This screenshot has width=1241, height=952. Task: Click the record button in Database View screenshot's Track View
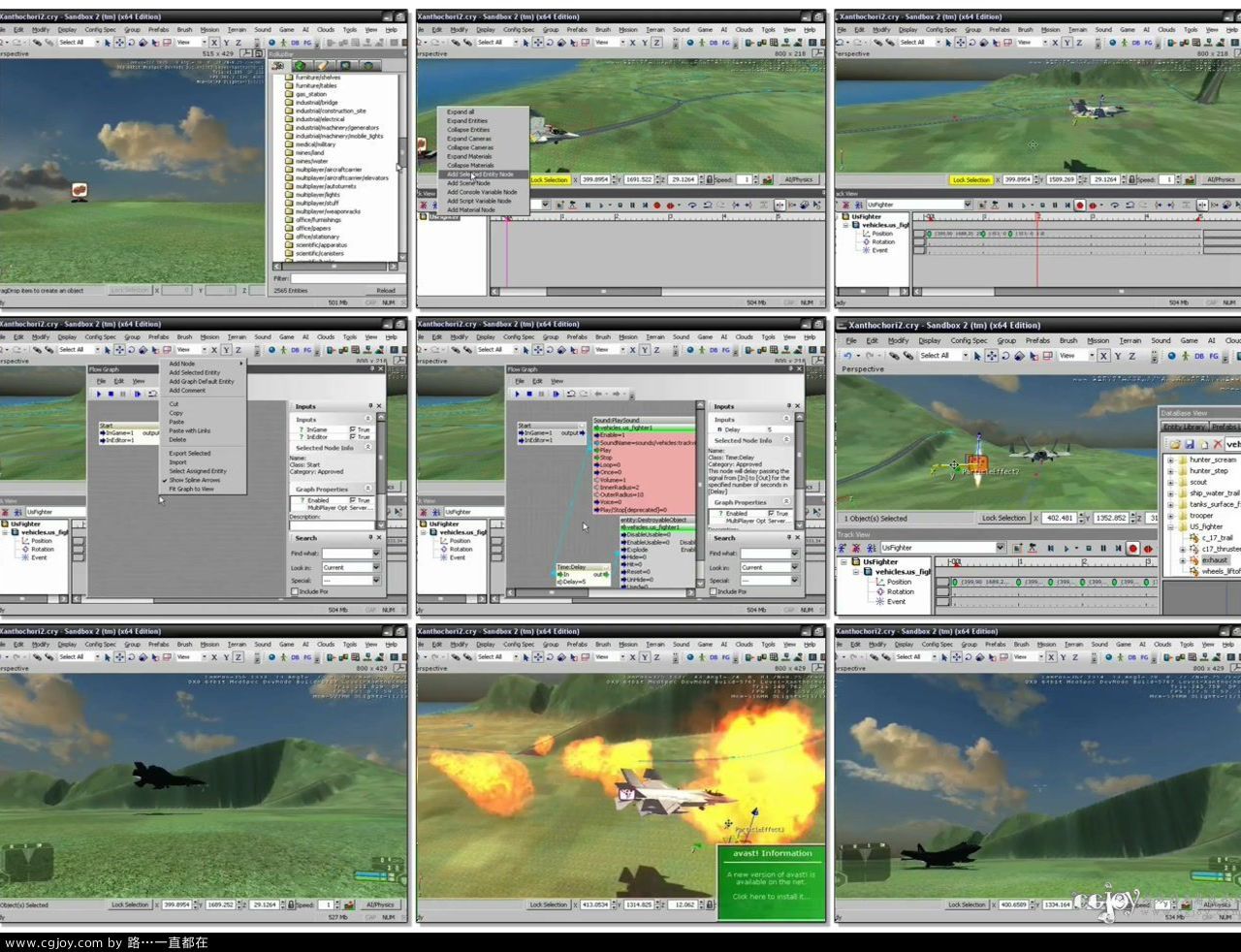pos(1132,549)
